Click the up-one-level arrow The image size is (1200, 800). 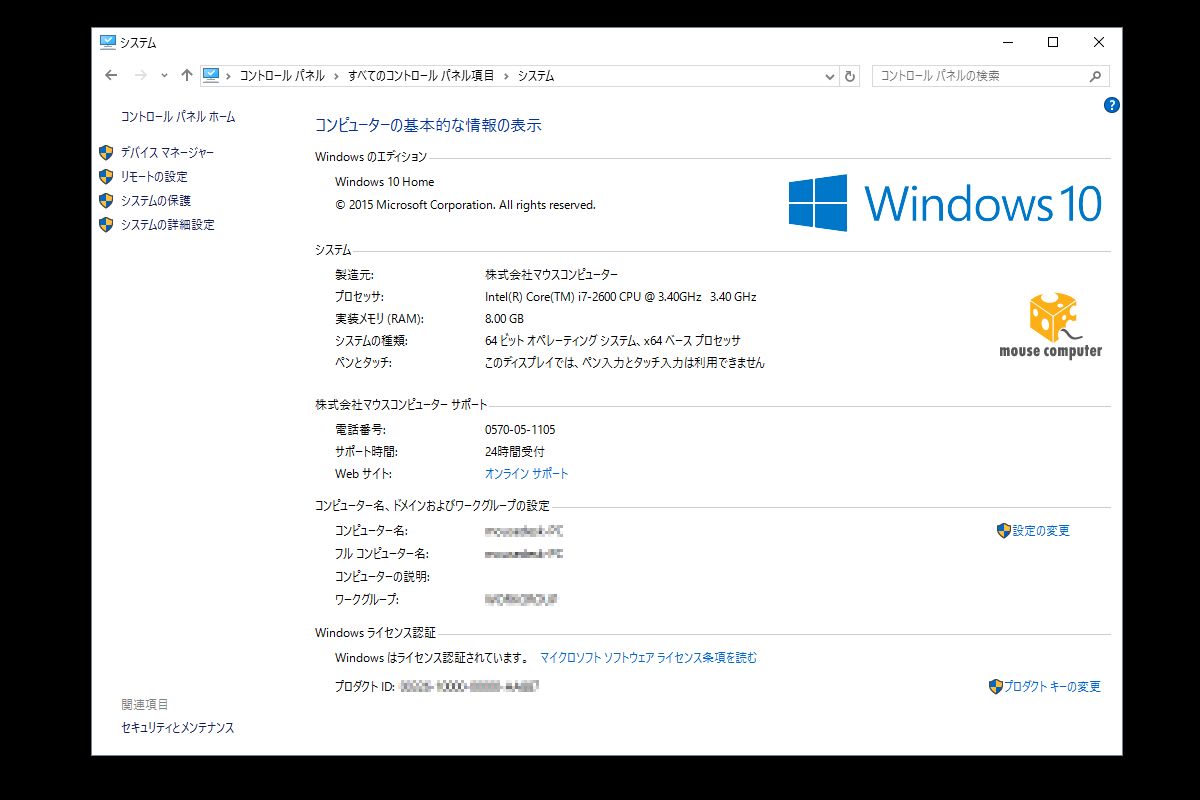tap(187, 76)
